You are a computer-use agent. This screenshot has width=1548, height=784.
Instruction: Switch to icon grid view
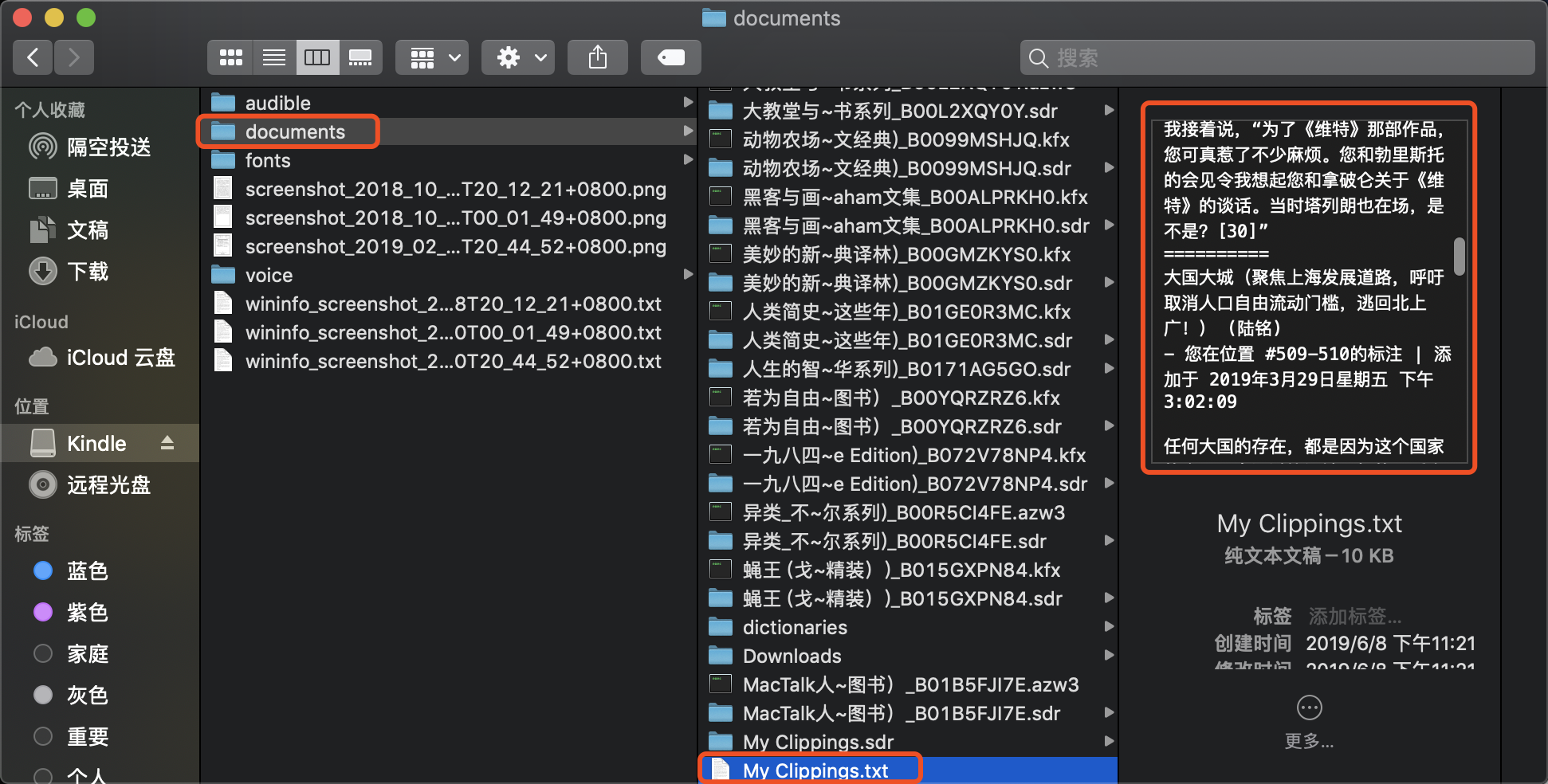pyautogui.click(x=230, y=57)
